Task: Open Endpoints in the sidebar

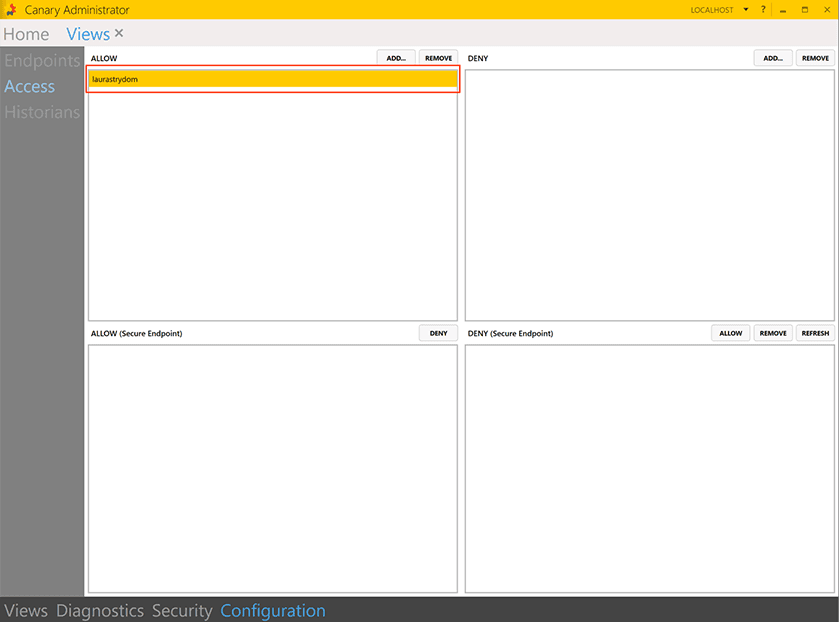Action: (42, 60)
